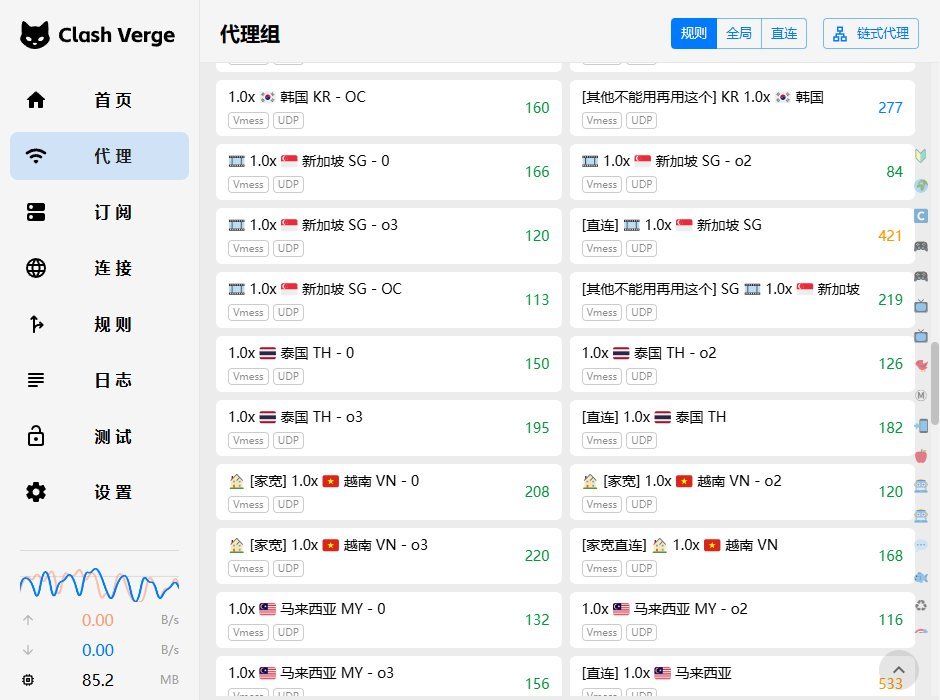Click the 85.2 MB memory usage value
Image resolution: width=940 pixels, height=700 pixels.
(x=98, y=680)
